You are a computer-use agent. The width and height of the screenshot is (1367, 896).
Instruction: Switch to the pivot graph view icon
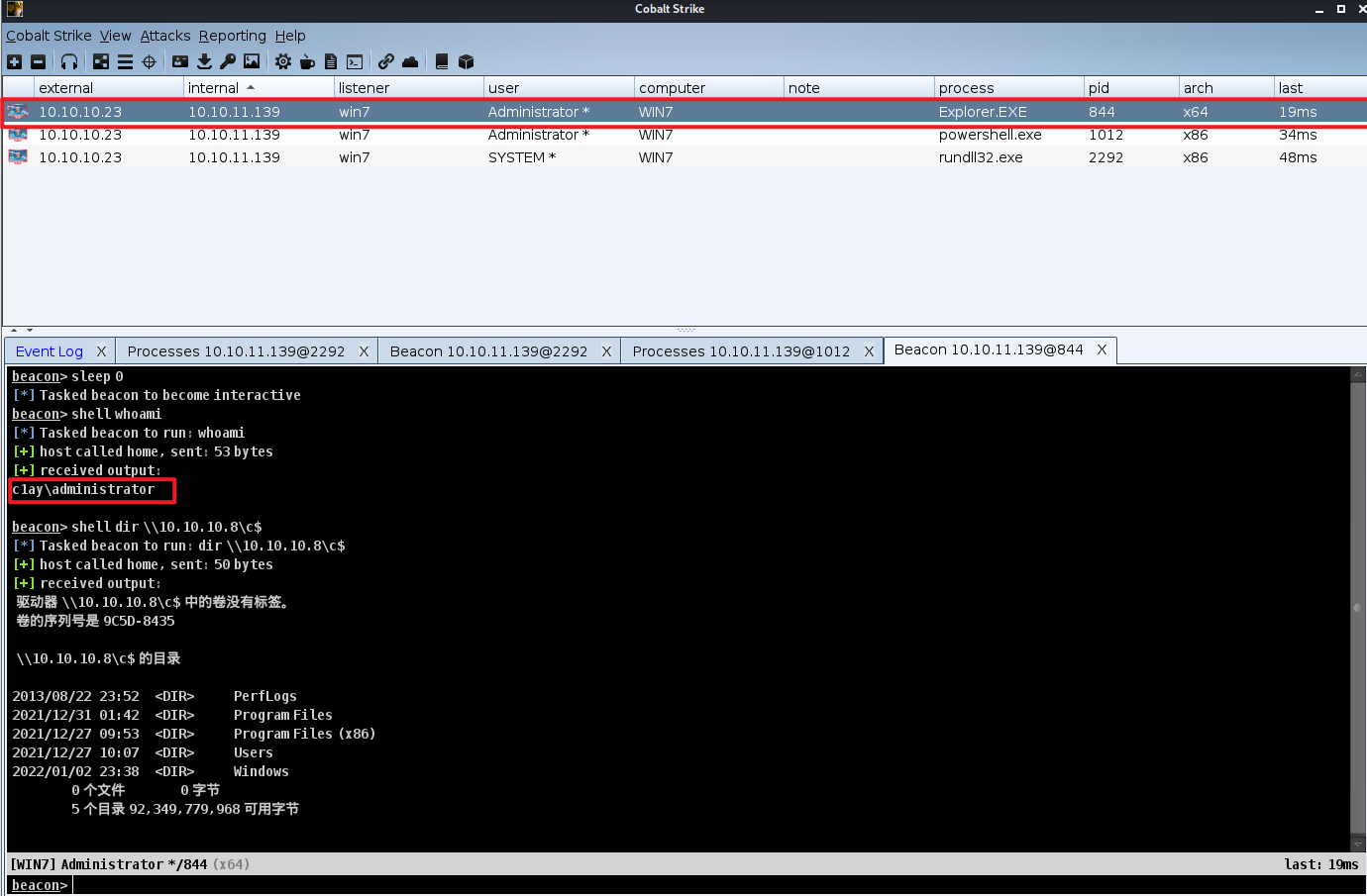tap(101, 61)
